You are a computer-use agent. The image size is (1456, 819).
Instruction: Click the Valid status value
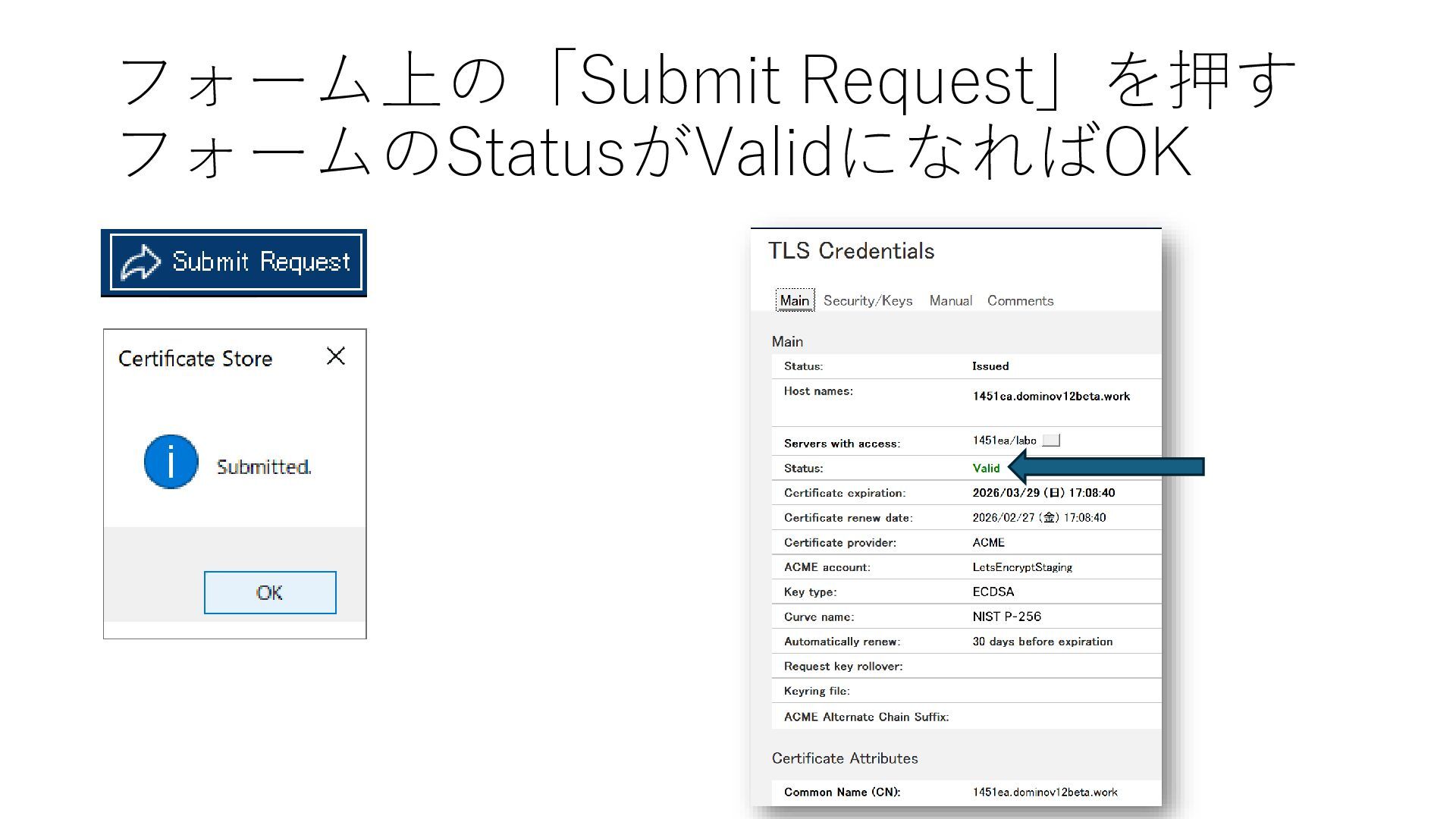pyautogui.click(x=986, y=468)
